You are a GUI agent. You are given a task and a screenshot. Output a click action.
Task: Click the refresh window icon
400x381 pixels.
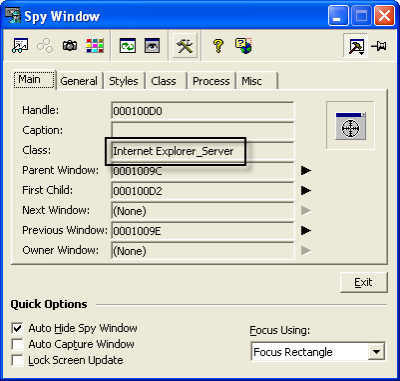pyautogui.click(x=128, y=45)
